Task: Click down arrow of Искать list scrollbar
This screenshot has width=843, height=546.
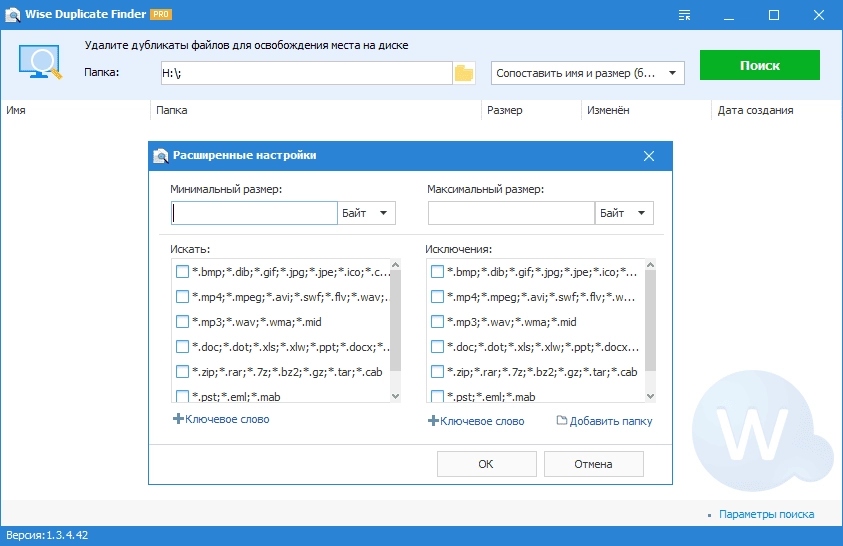Action: [x=396, y=397]
